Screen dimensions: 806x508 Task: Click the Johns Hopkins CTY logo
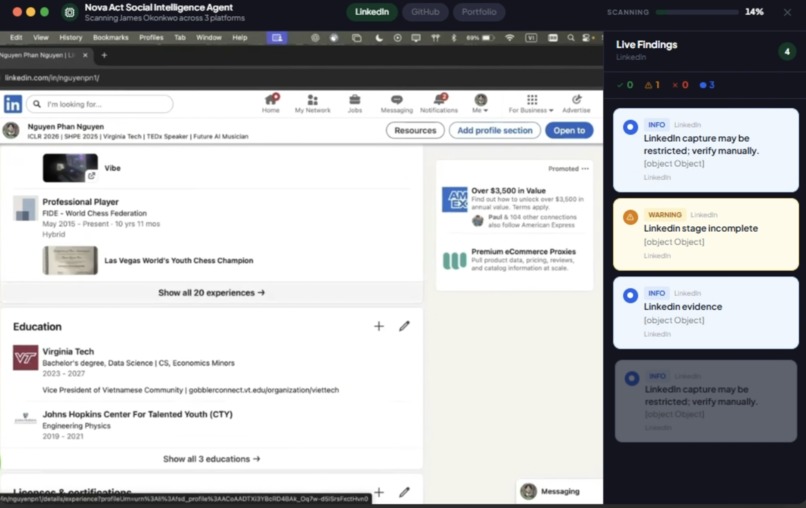[25, 419]
